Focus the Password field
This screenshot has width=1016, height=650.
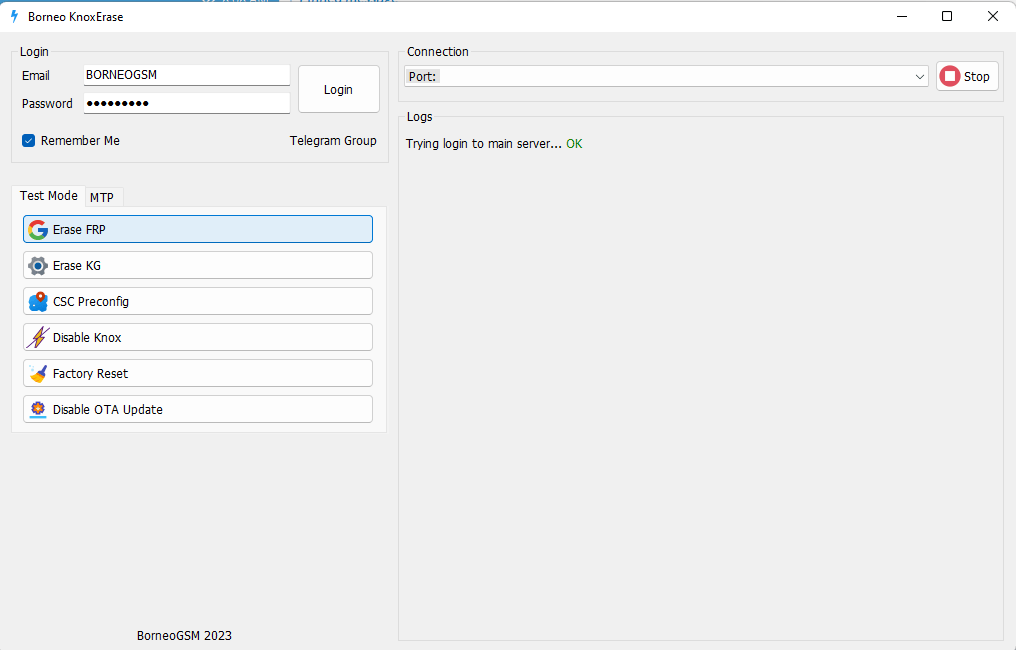pyautogui.click(x=186, y=103)
